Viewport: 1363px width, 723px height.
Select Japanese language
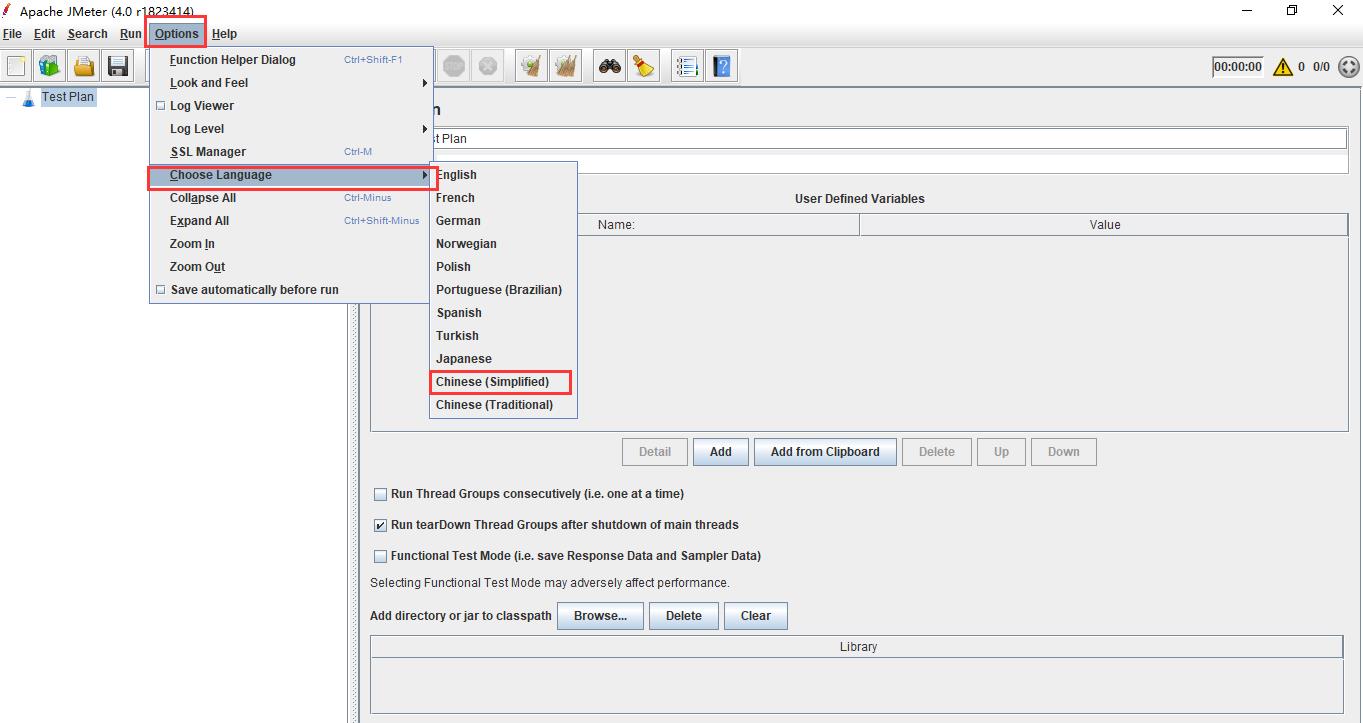point(503,359)
